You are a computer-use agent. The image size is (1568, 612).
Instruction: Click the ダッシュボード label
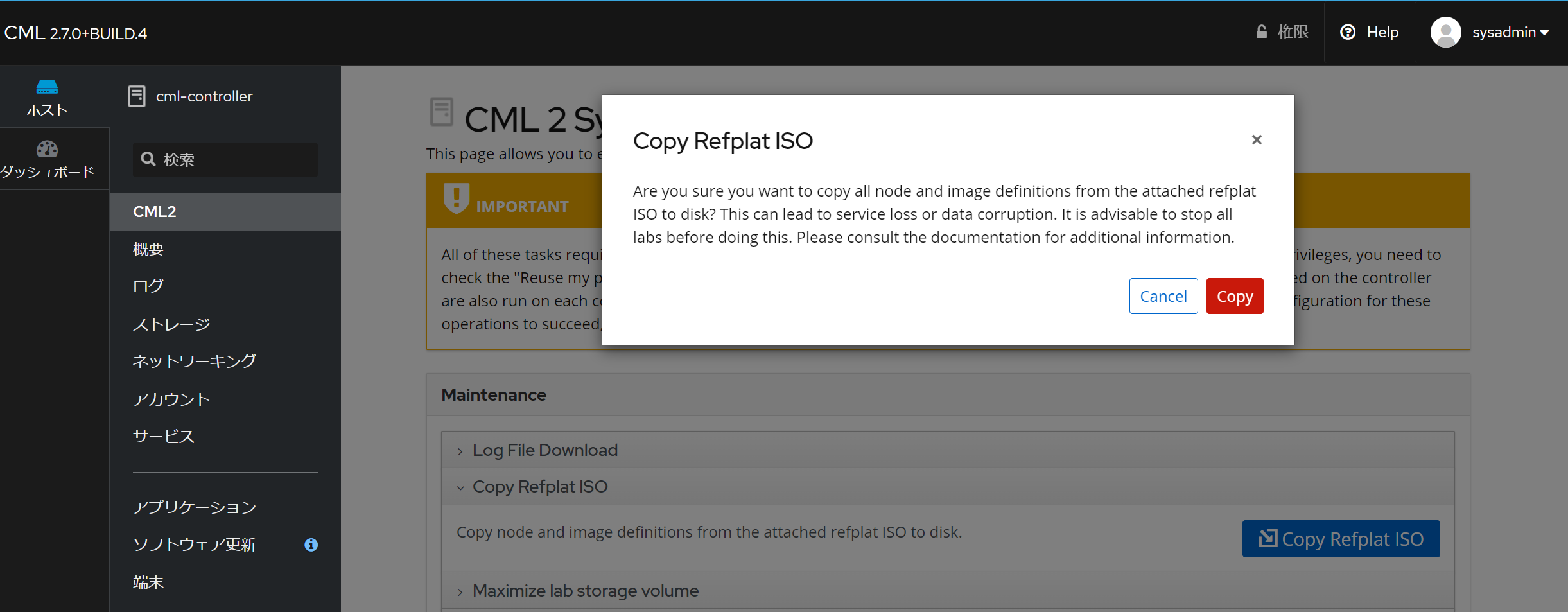click(x=47, y=172)
